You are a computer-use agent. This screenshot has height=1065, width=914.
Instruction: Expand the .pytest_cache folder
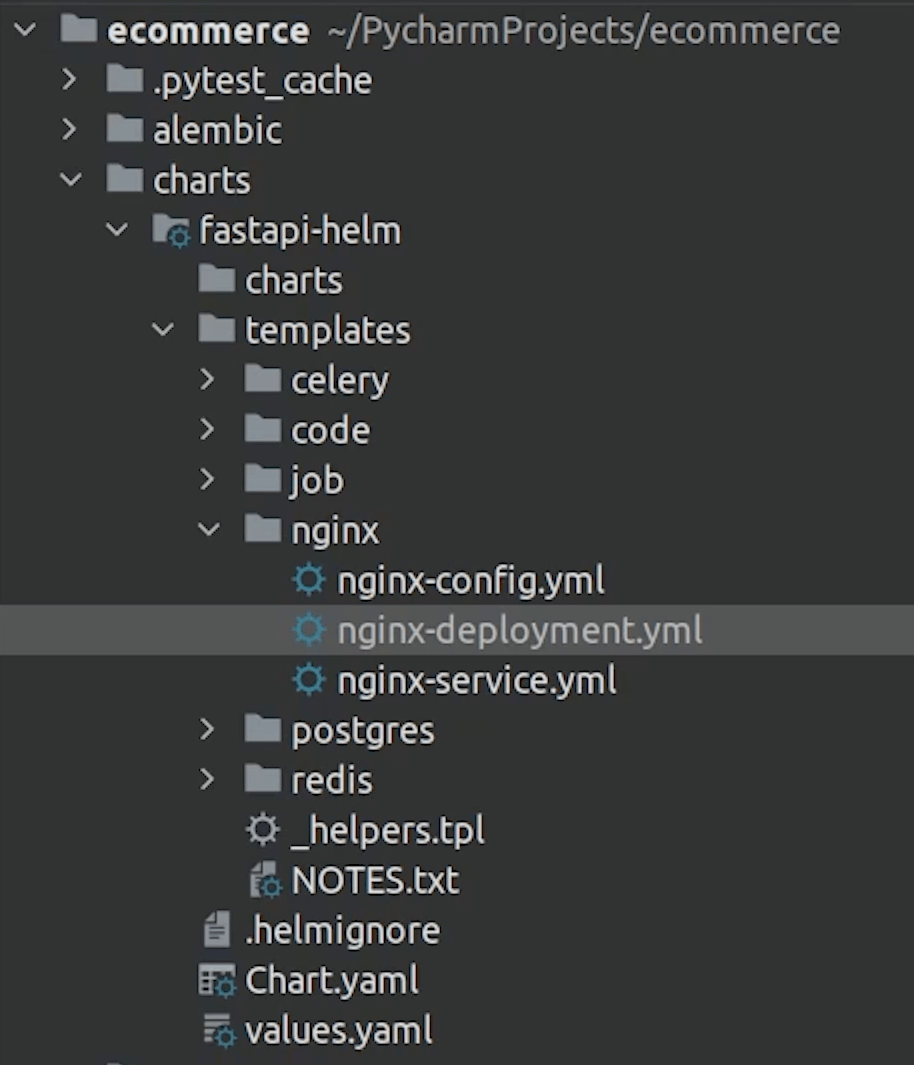[x=69, y=79]
